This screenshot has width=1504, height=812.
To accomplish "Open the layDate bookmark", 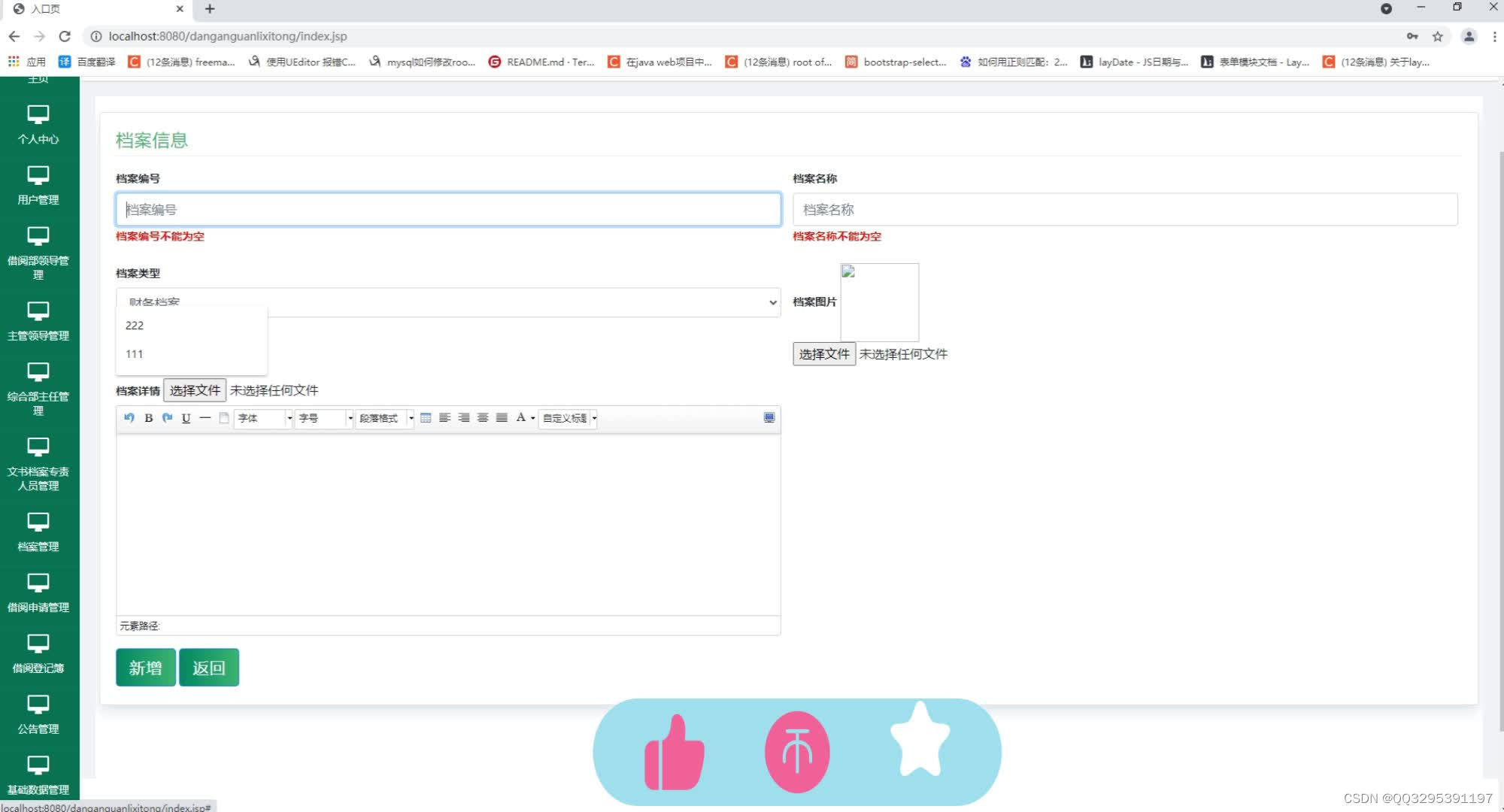I will click(x=1134, y=62).
